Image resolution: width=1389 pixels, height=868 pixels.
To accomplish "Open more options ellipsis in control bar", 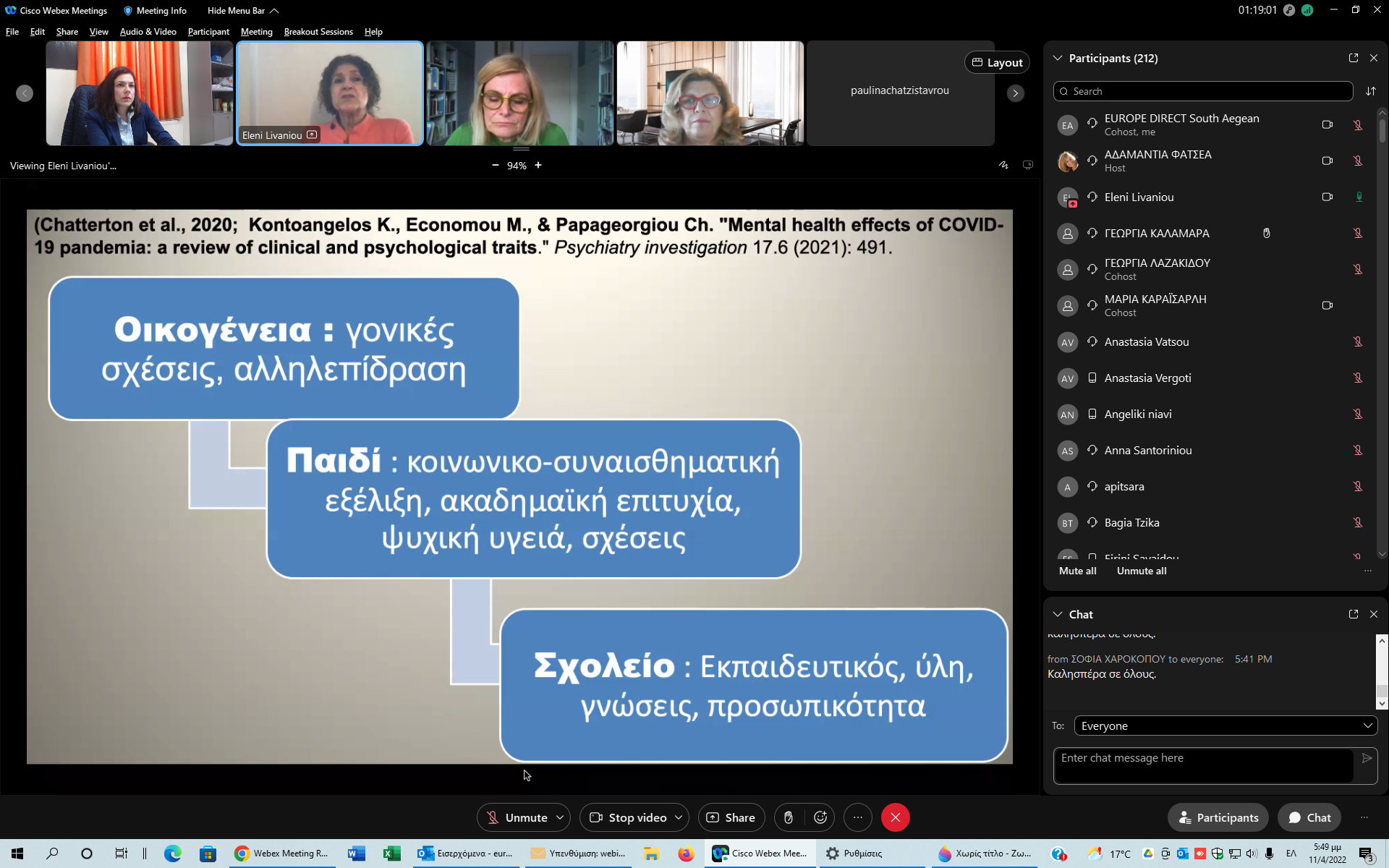I will (858, 817).
